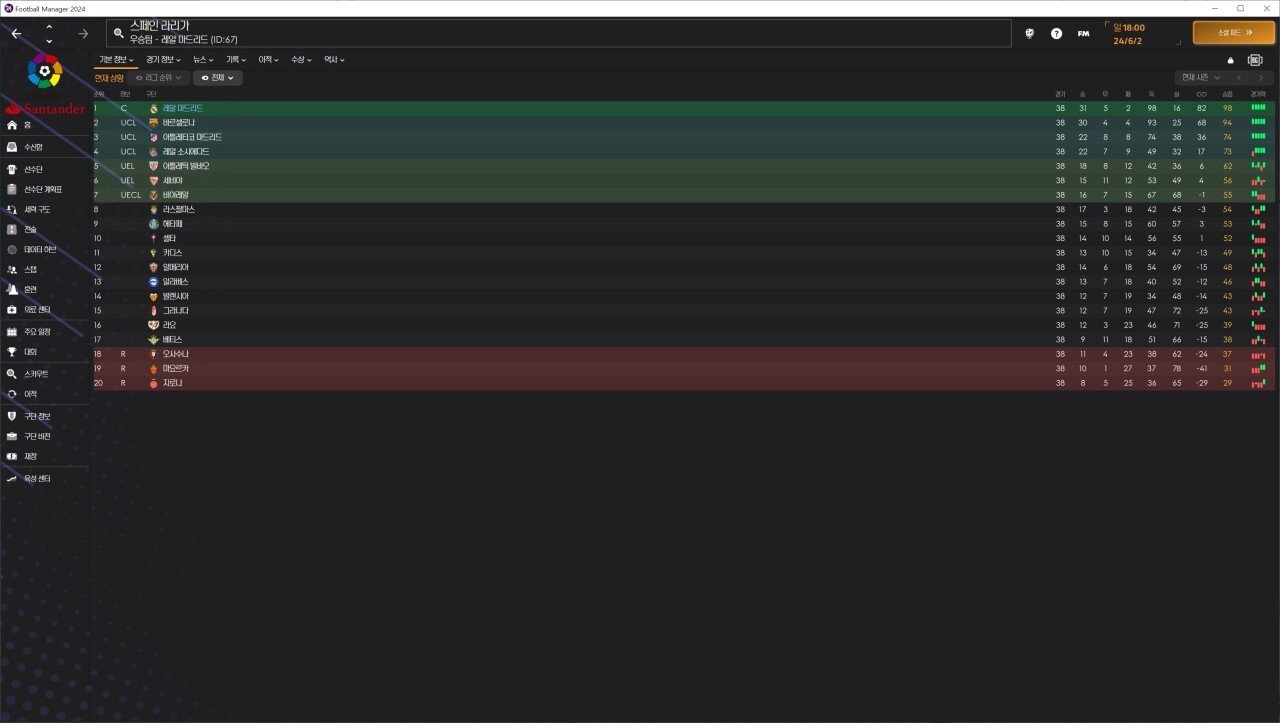Open the 지로나 team link
Screen dimensions: 1280x723
(x=173, y=383)
